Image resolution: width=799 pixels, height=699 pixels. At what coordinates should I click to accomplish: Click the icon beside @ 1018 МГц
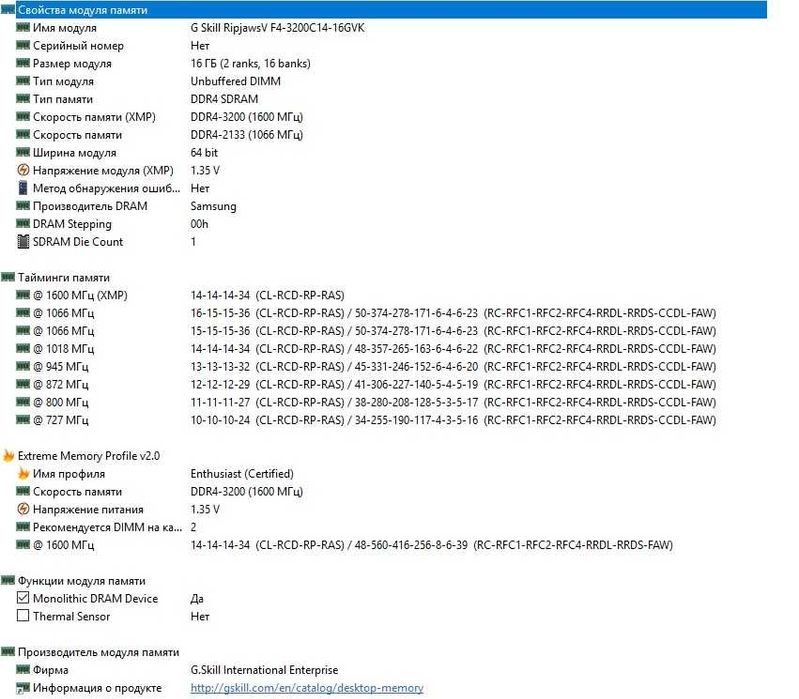(x=23, y=348)
